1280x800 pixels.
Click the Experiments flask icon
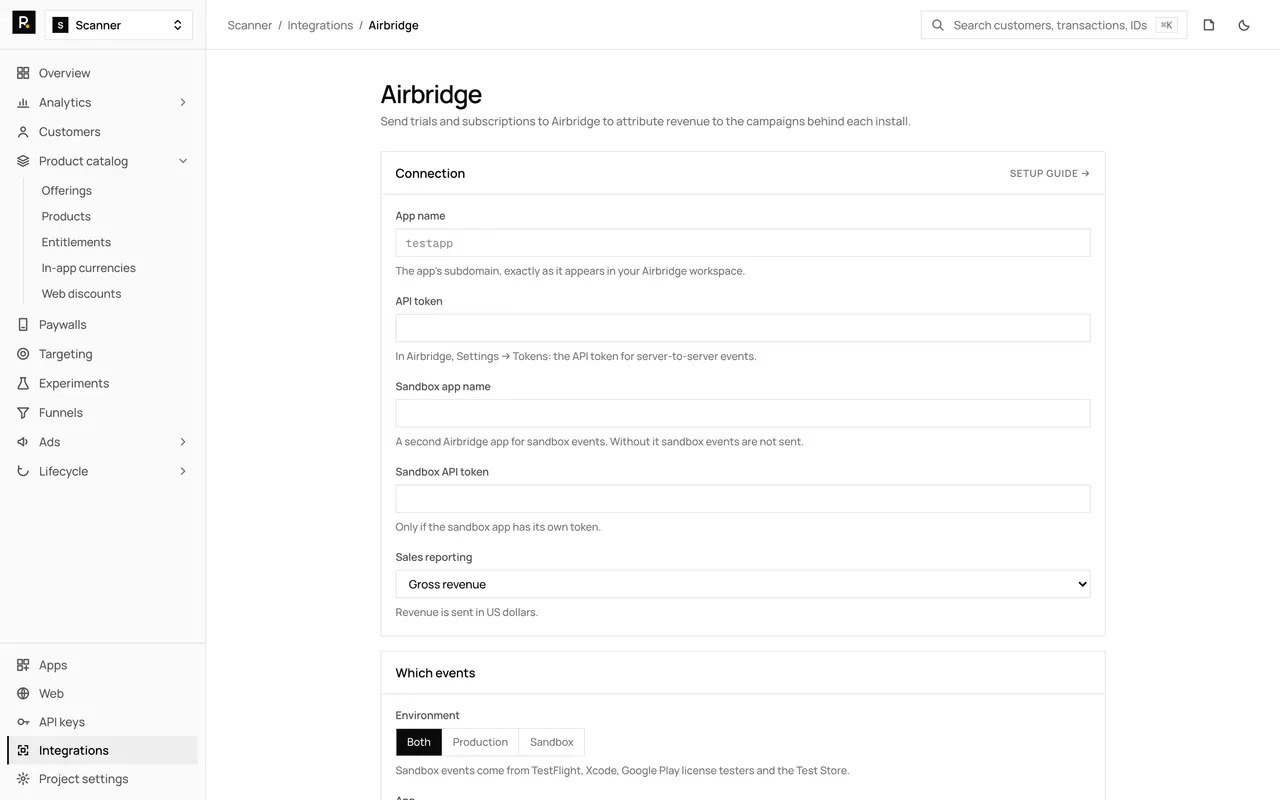(23, 383)
